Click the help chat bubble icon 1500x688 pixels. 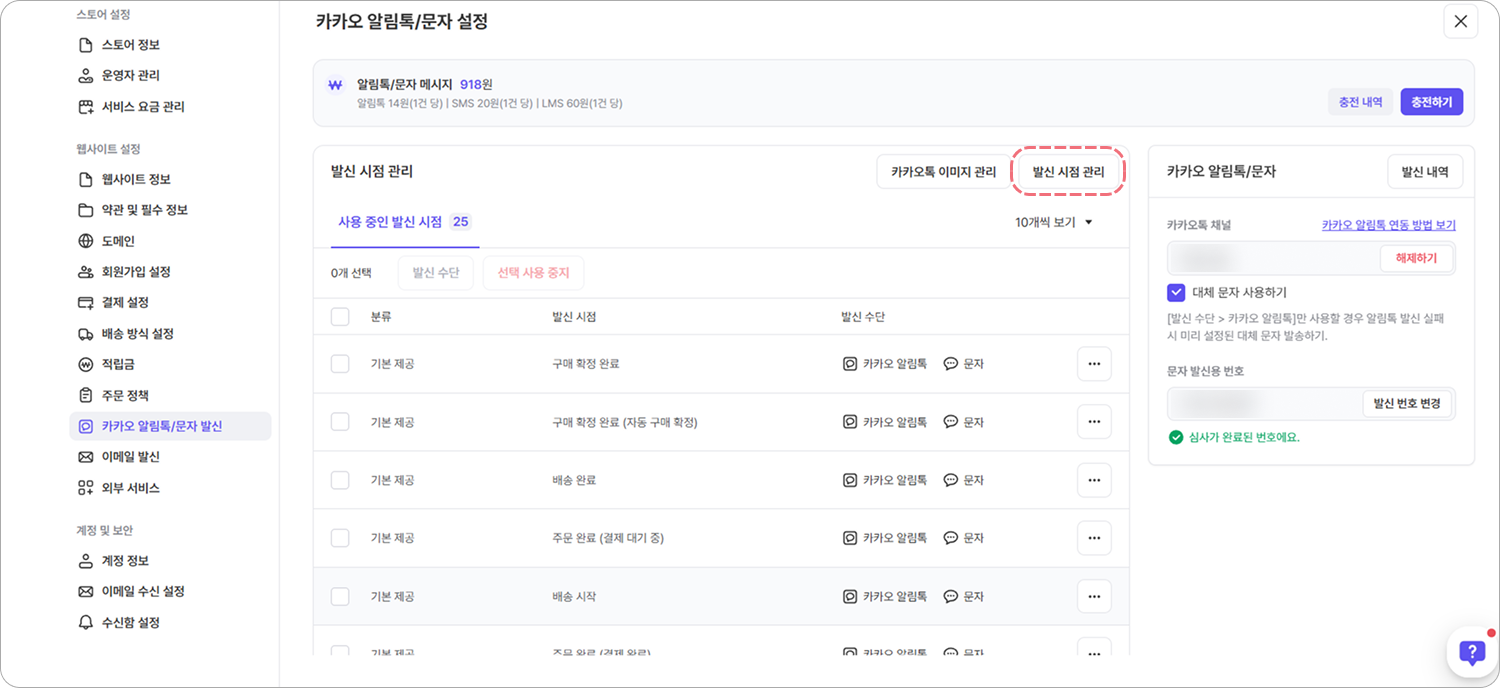[x=1472, y=653]
